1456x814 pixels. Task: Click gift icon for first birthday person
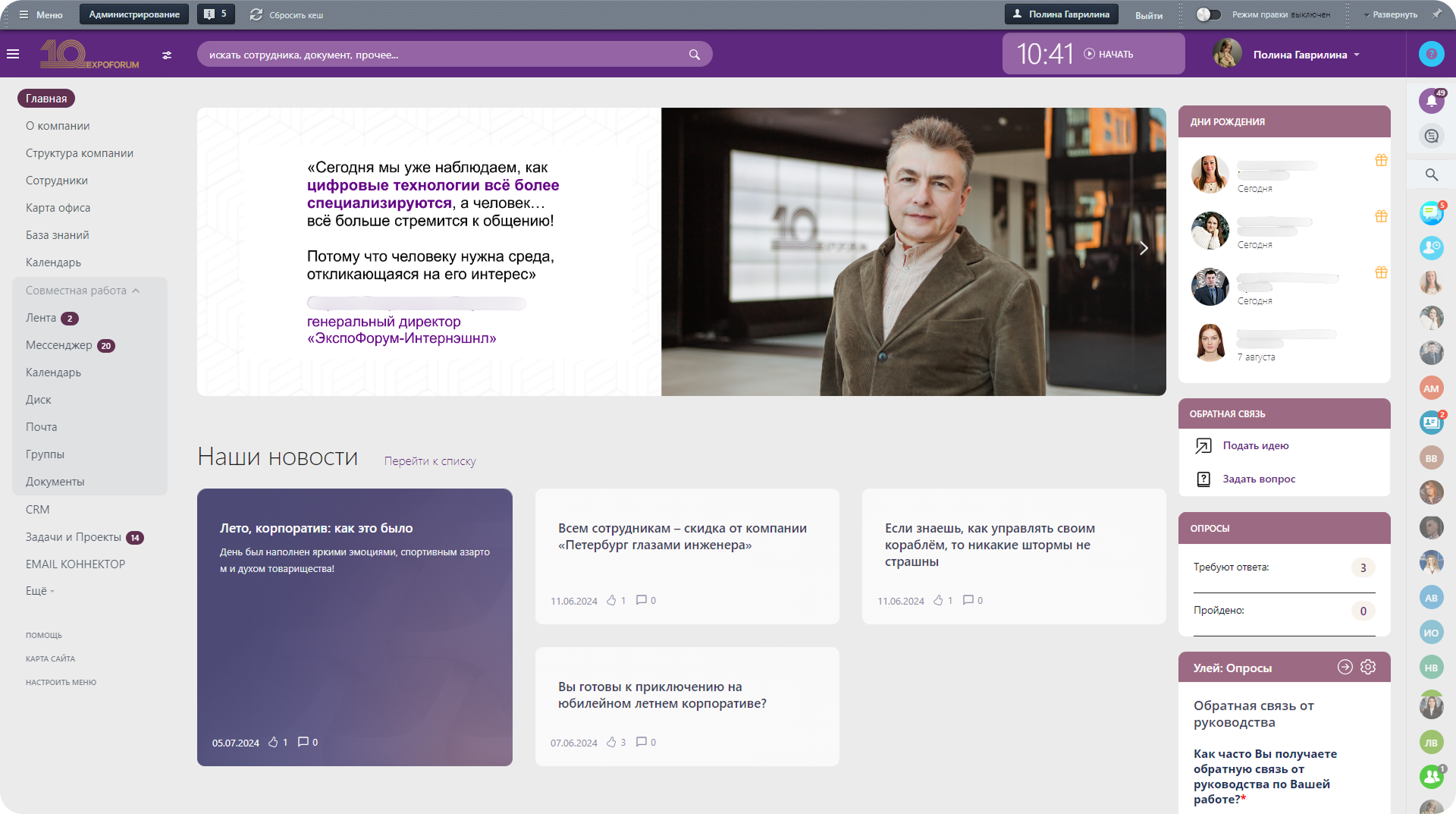point(1381,160)
